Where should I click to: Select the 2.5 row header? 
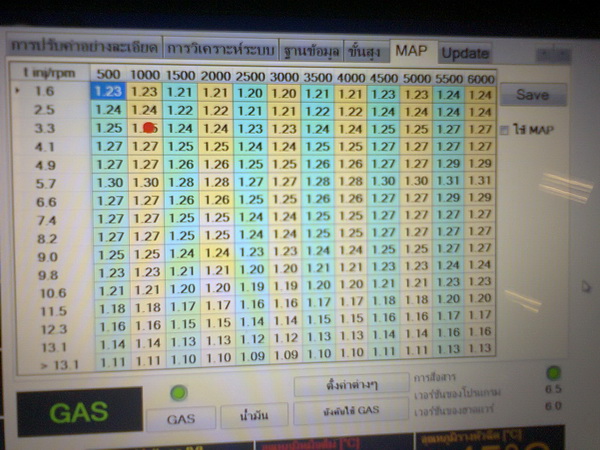pos(44,110)
